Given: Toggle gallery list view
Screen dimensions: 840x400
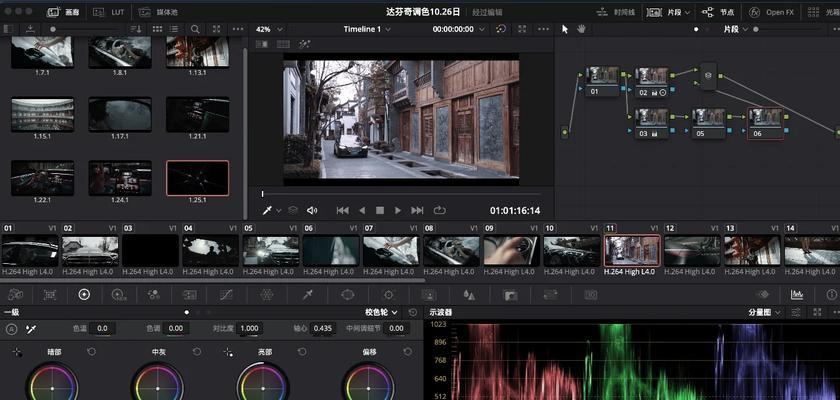Looking at the screenshot, I should pos(174,29).
